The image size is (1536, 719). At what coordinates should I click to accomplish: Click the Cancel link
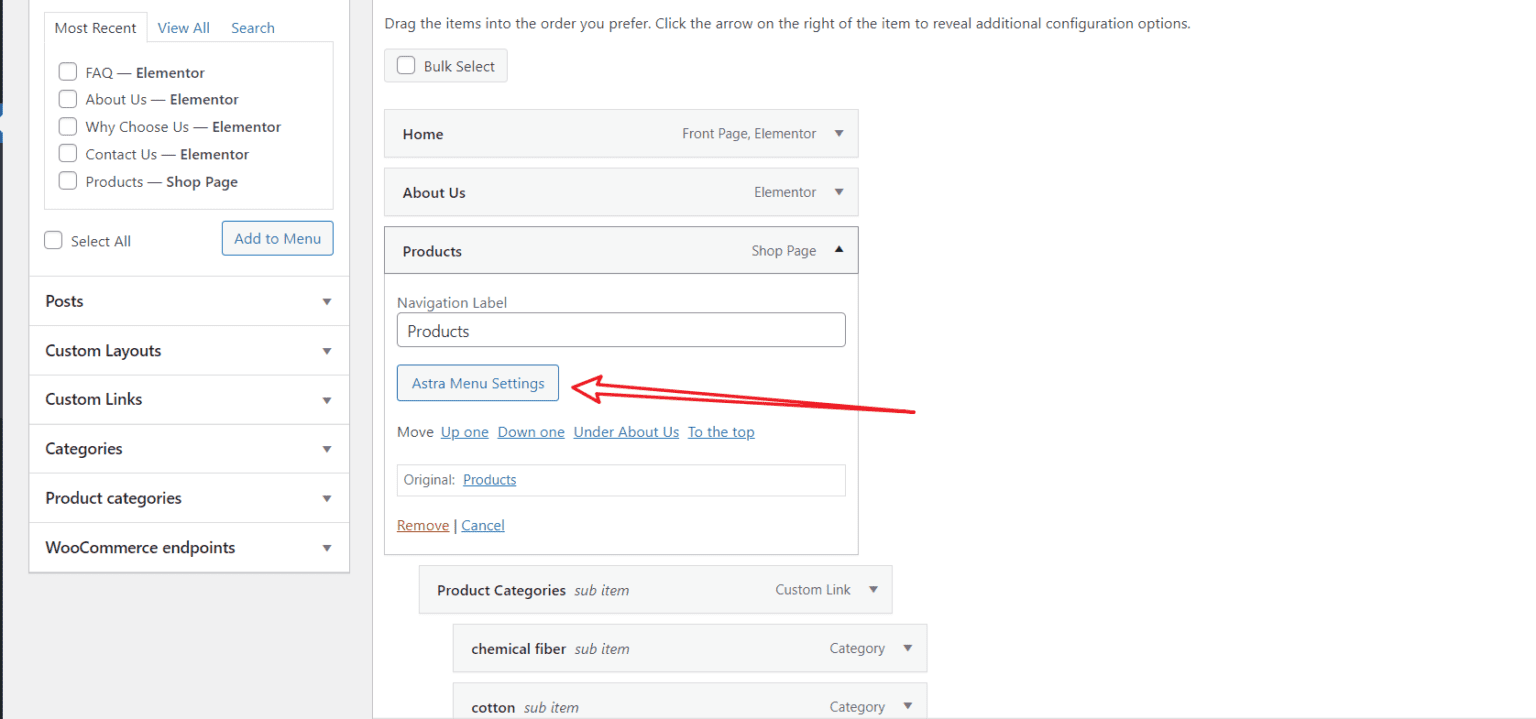pyautogui.click(x=483, y=526)
